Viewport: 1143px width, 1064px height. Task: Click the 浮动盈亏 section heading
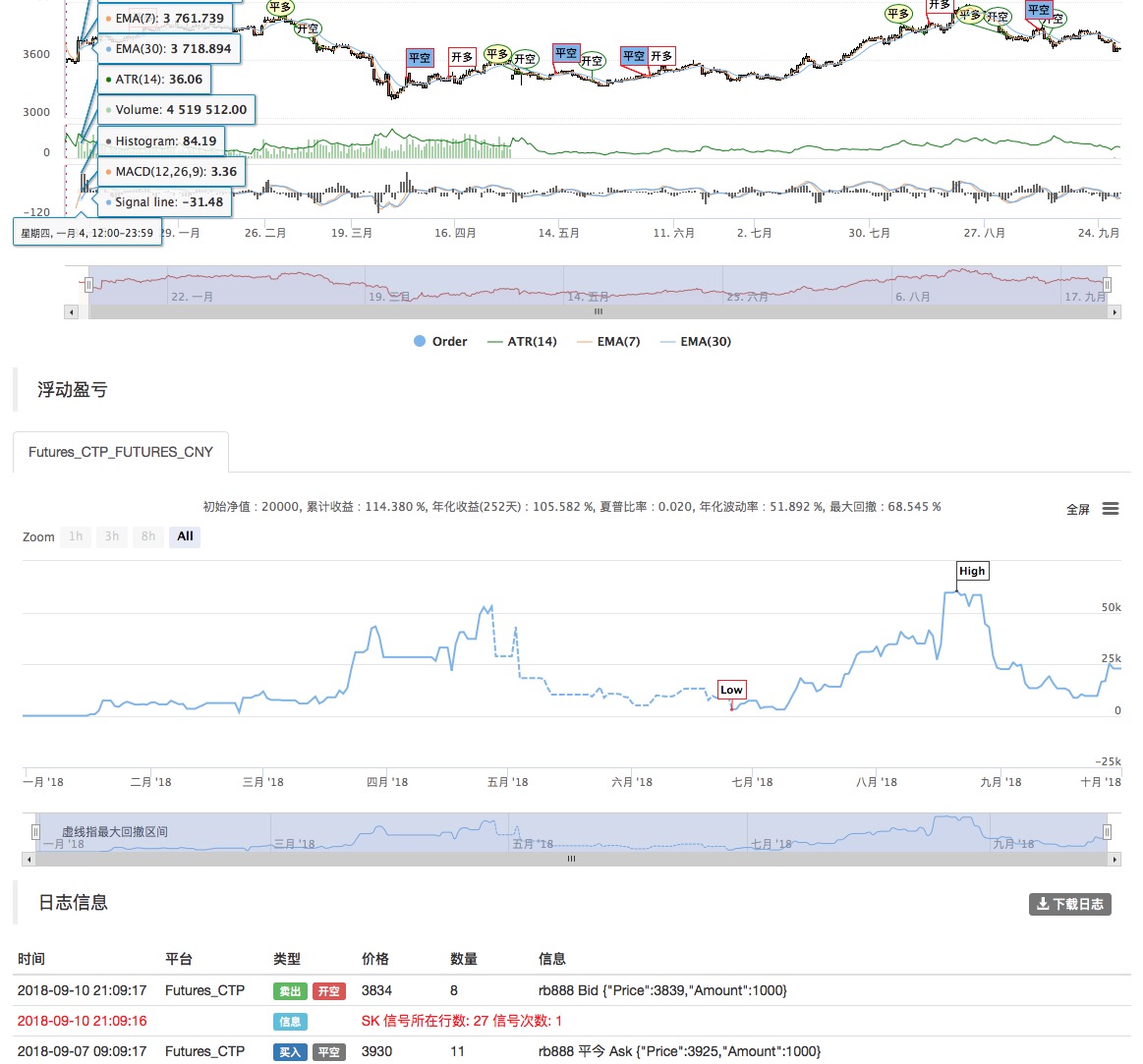(73, 390)
